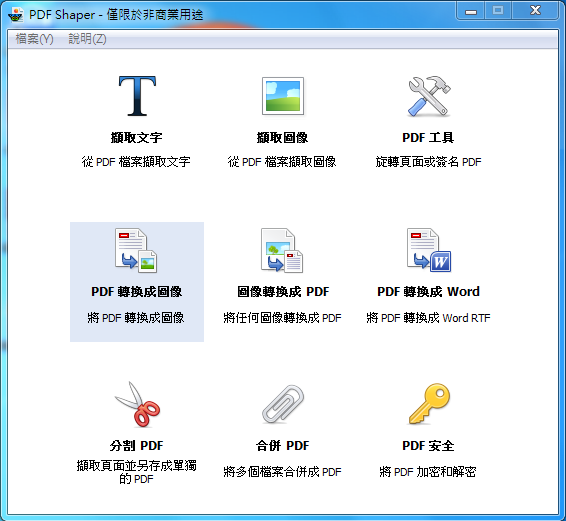The image size is (566, 521).
Task: Open the 檔案(Y) menu
Action: 34,39
